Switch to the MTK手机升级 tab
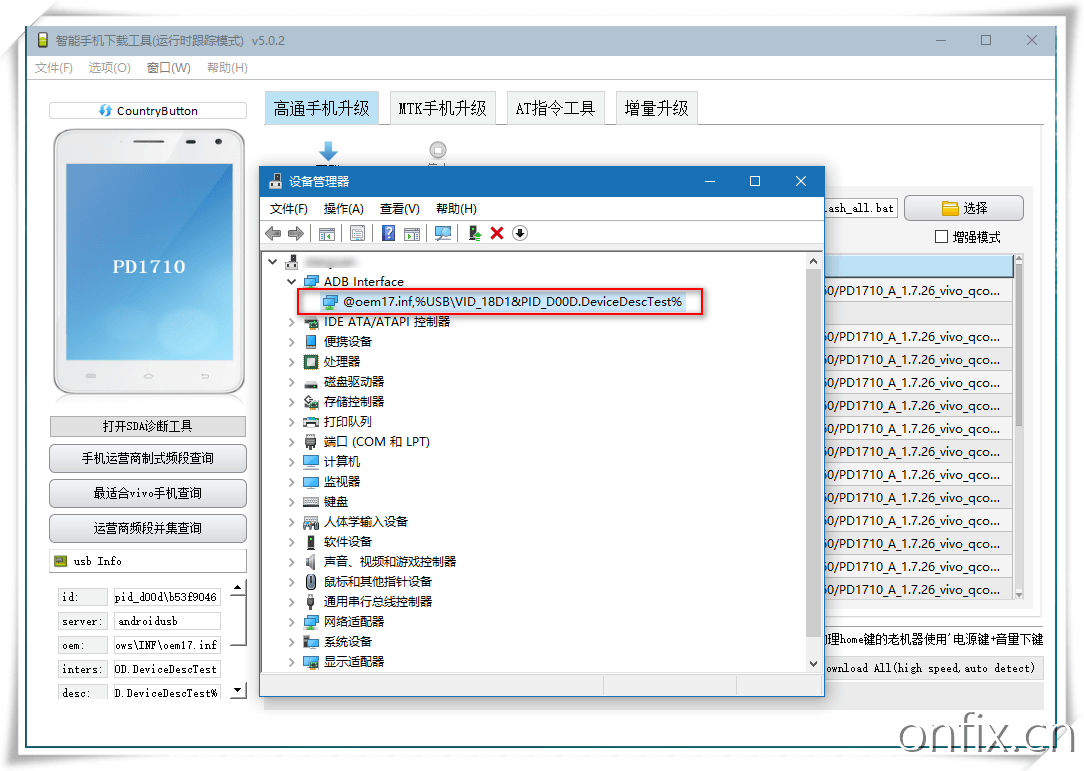 click(442, 108)
